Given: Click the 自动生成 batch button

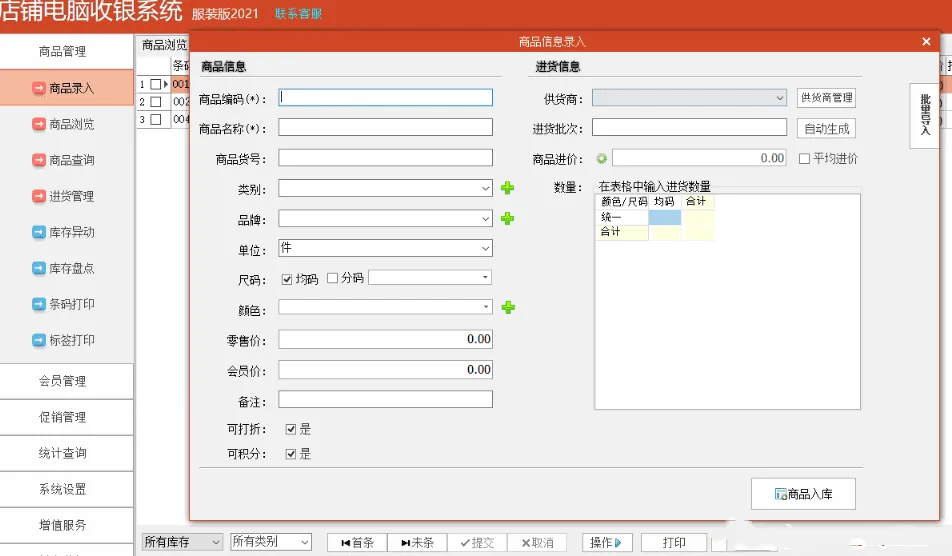Looking at the screenshot, I should pyautogui.click(x=826, y=128).
